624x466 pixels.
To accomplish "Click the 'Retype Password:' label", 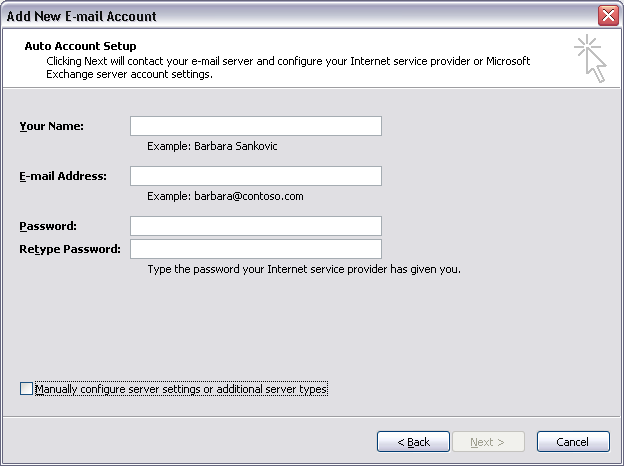I will click(70, 249).
